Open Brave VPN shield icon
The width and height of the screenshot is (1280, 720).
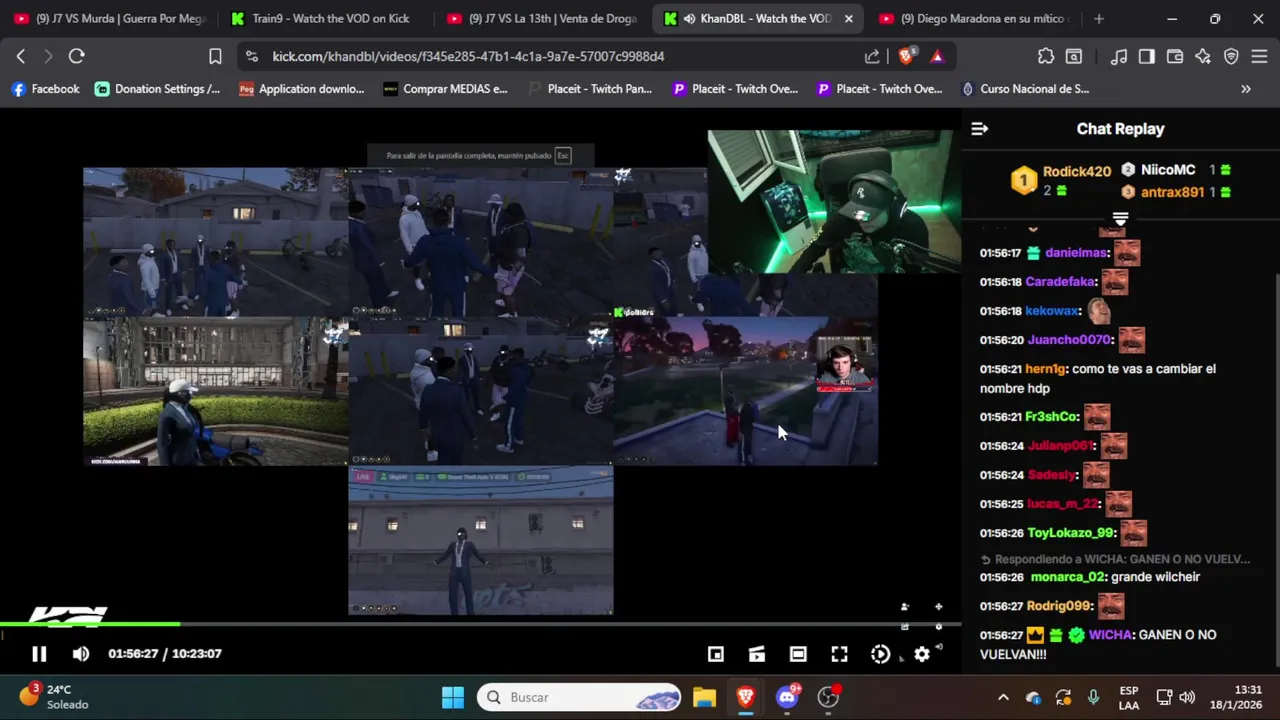click(x=1231, y=56)
